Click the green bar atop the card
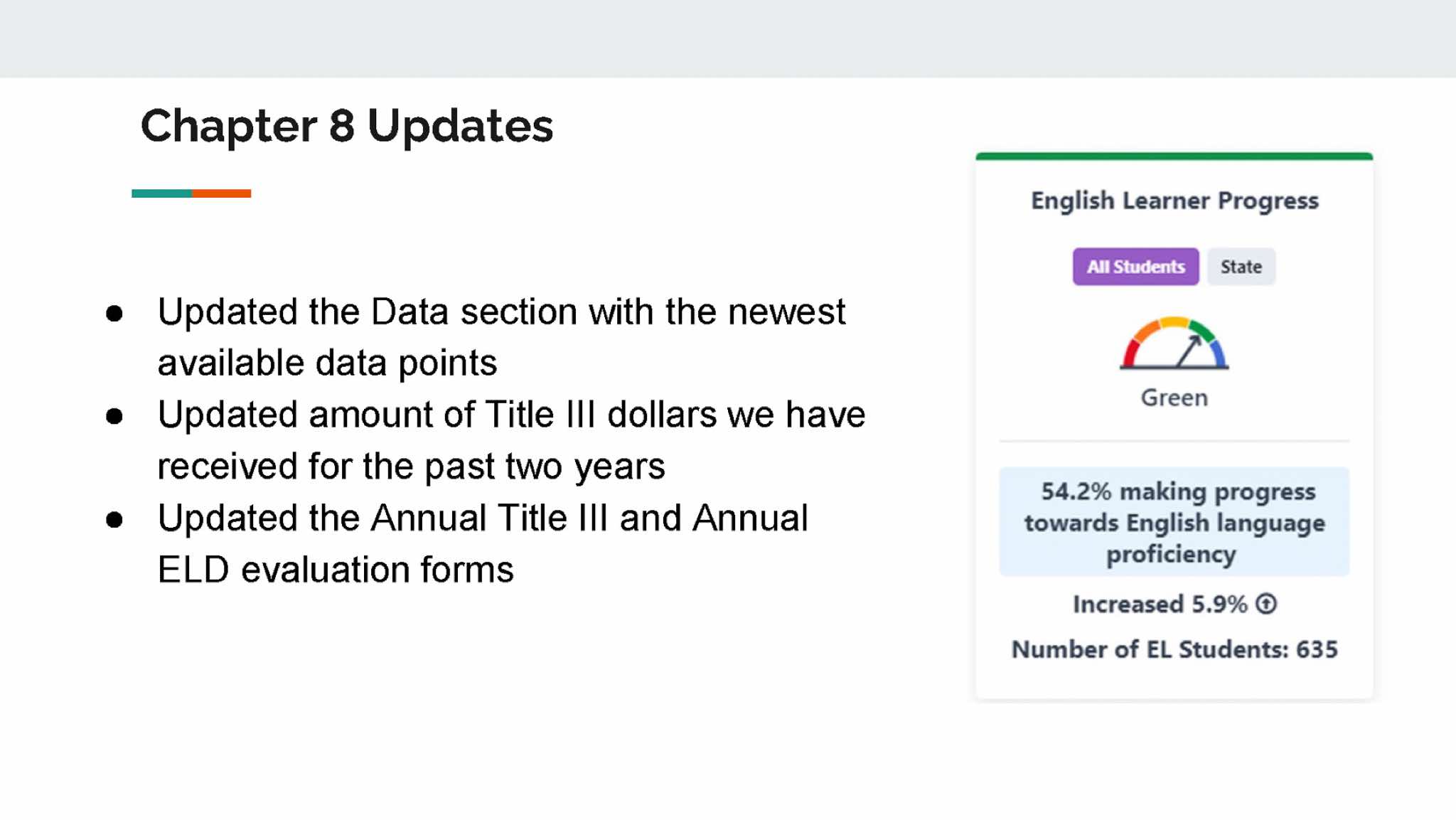 [x=1174, y=156]
